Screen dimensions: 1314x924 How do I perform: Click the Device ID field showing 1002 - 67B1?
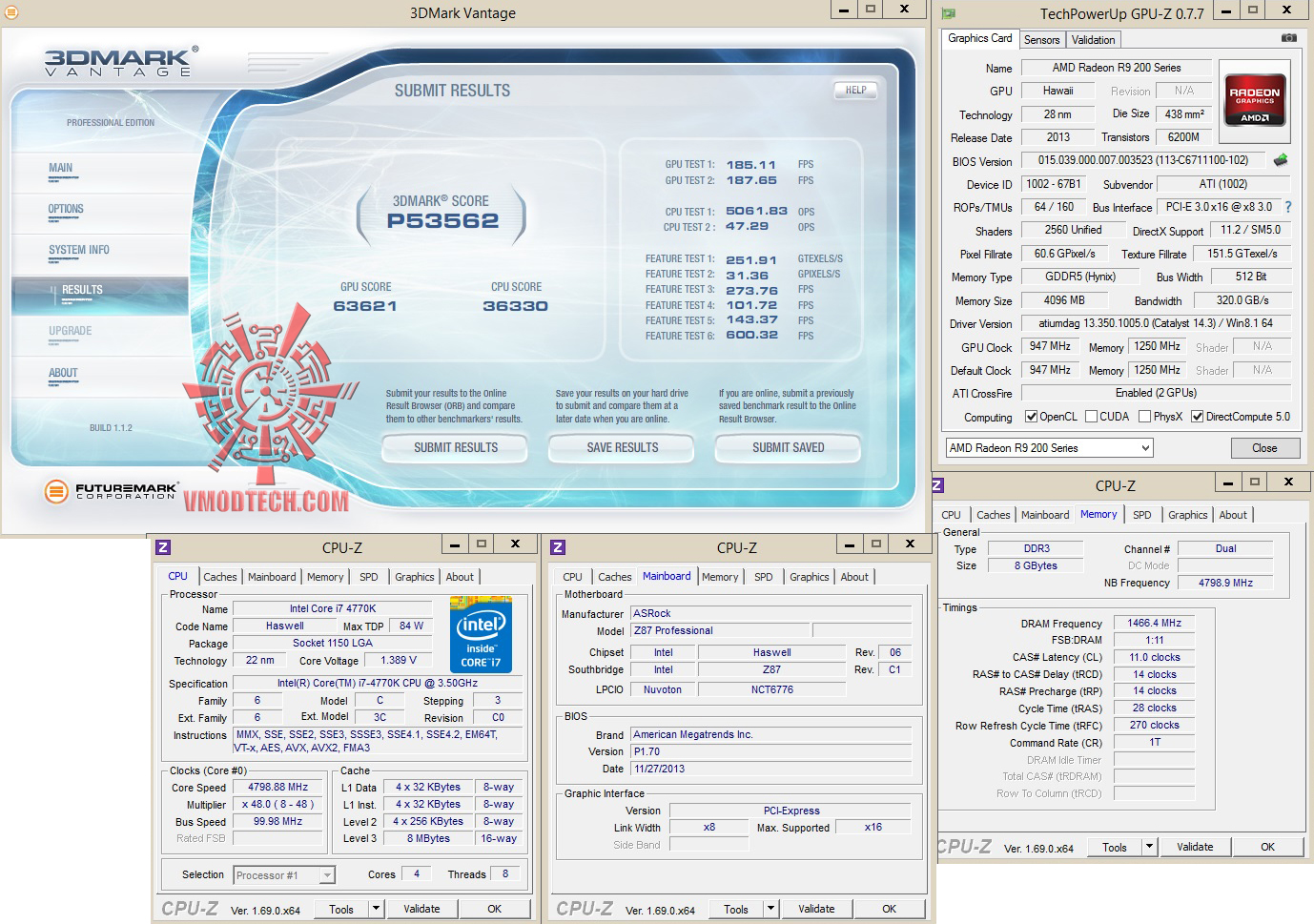1053,184
